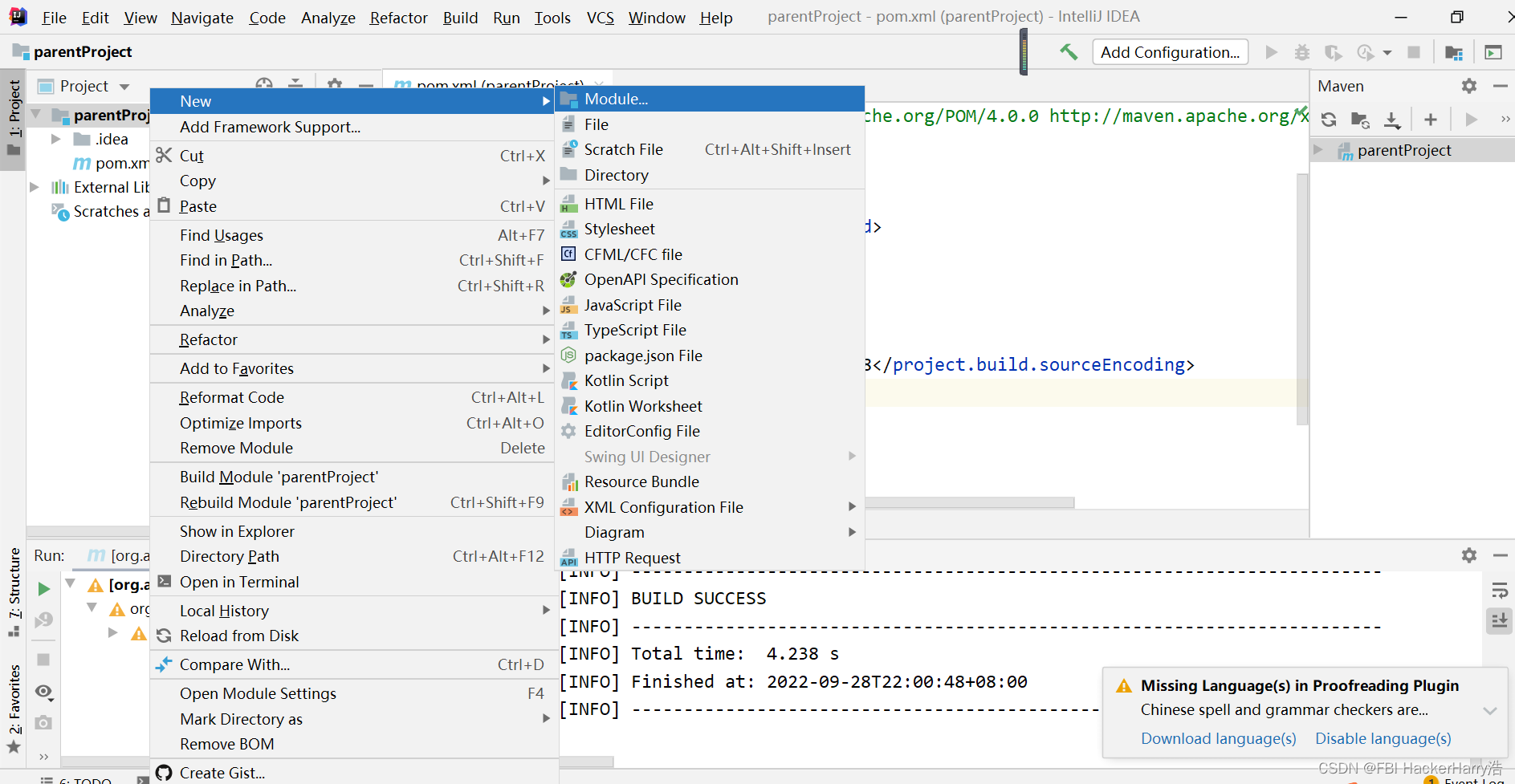Choose Kotlin Script from New submenu

point(710,380)
